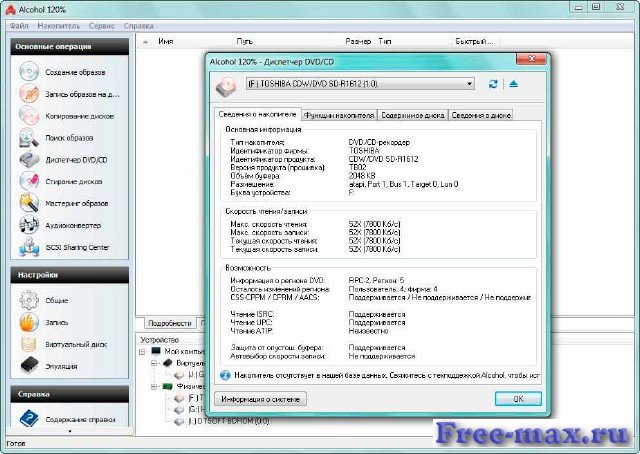Open the Виртуальный диск settings icon
Viewport: 640px width, 454px height.
29,344
